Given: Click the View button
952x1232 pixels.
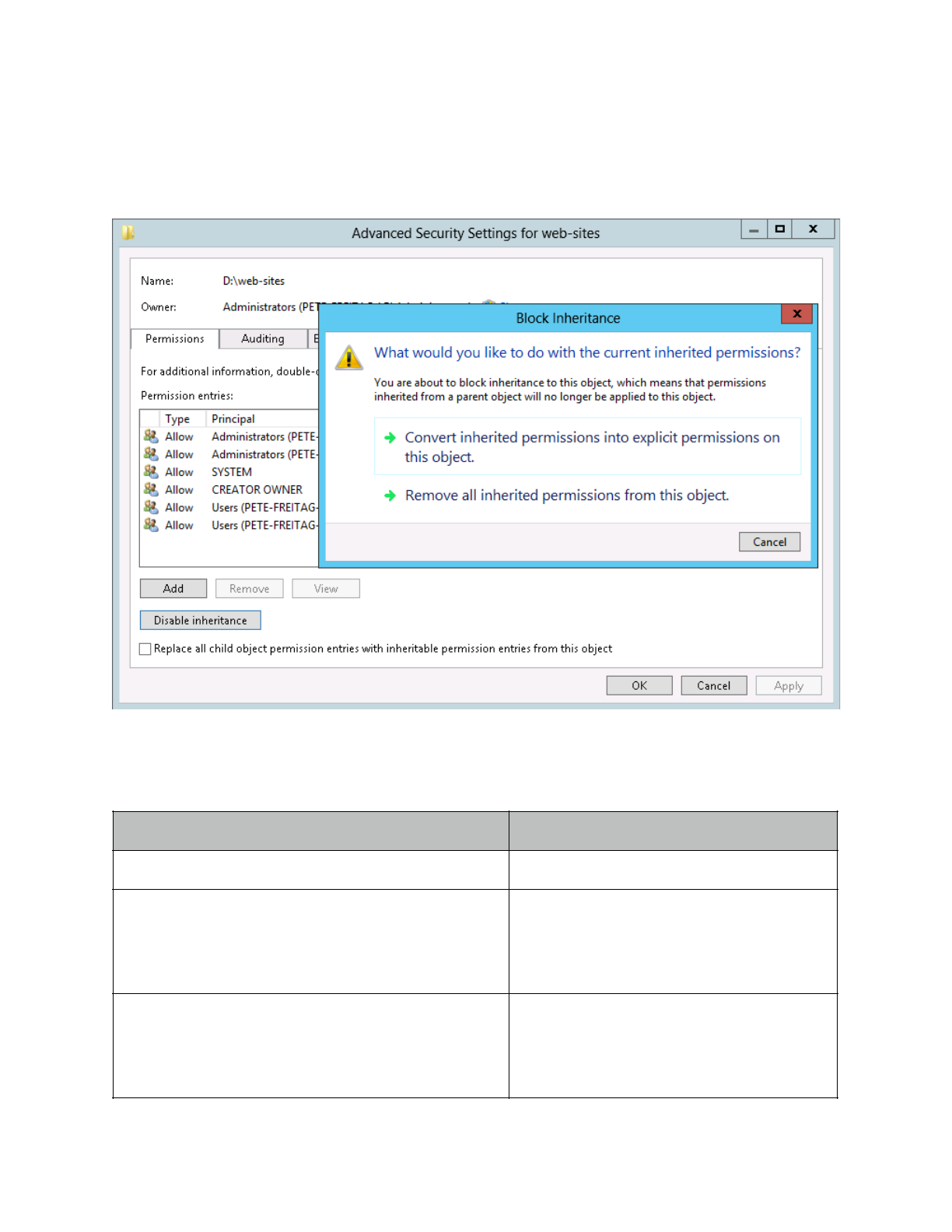Looking at the screenshot, I should [x=326, y=589].
